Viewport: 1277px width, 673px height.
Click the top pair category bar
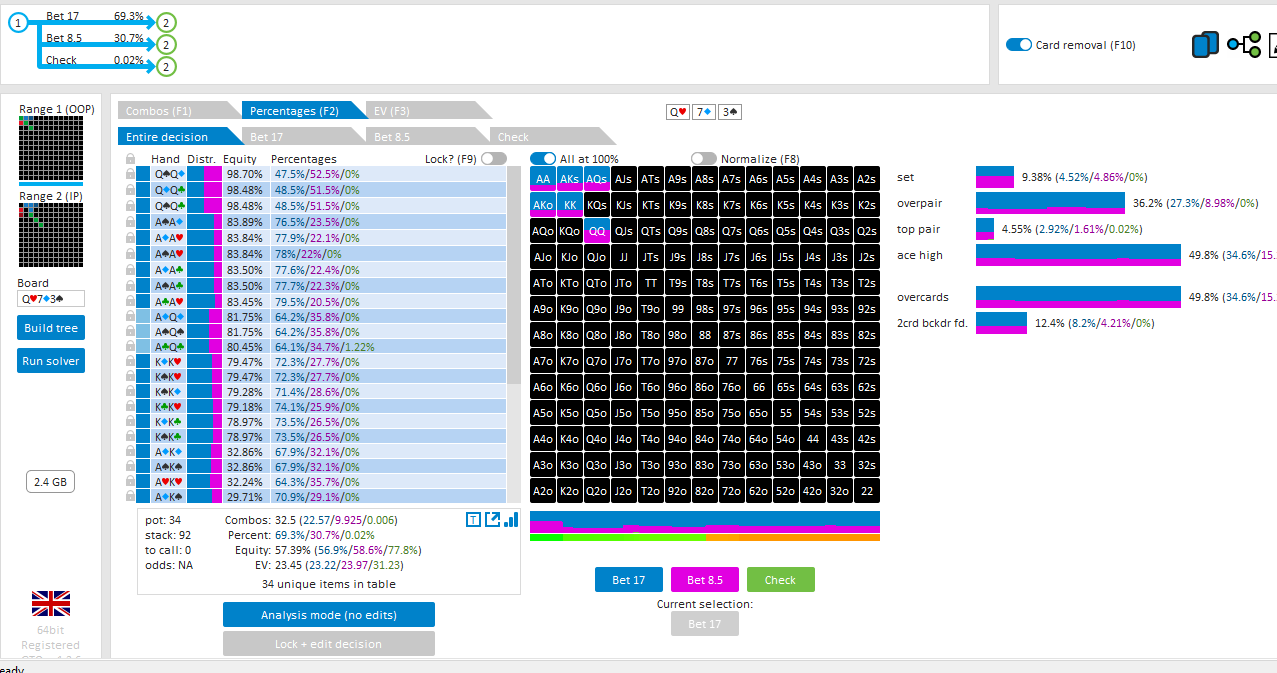coord(985,229)
